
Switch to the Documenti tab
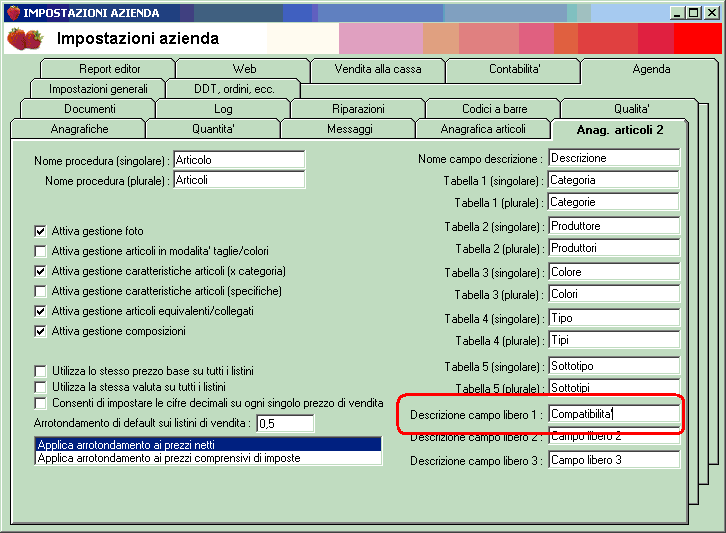89,109
